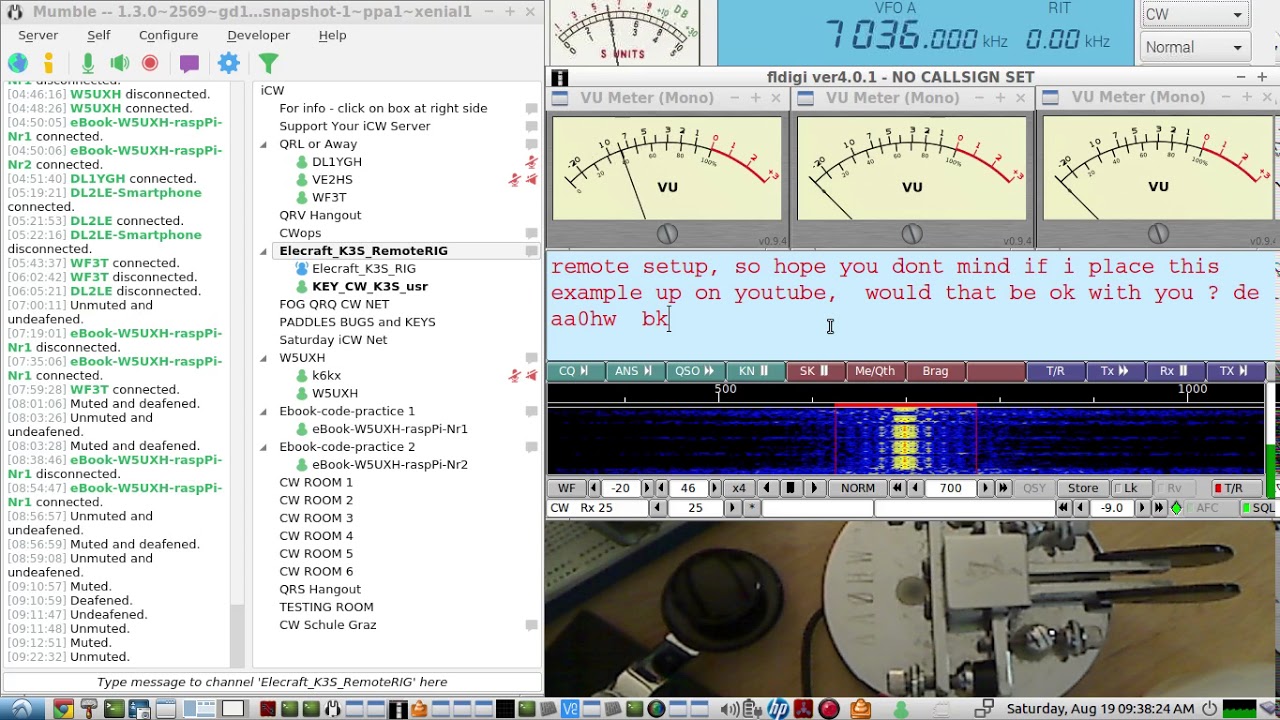The image size is (1280, 720).
Task: Click knob icon under first VU Meter
Action: point(667,234)
